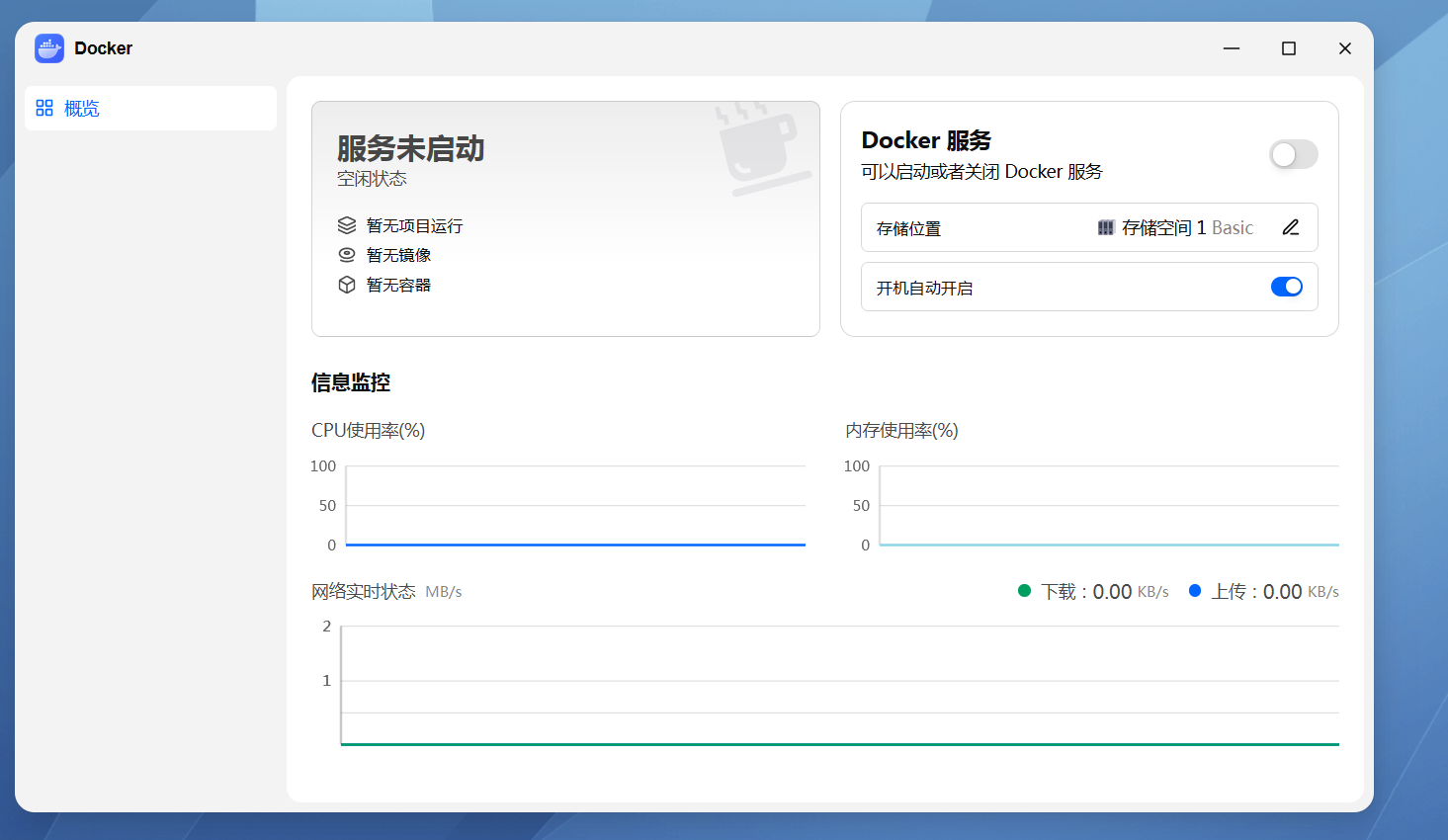
Task: Click the upload speed 0.00 KB/s value
Action: (x=1301, y=591)
